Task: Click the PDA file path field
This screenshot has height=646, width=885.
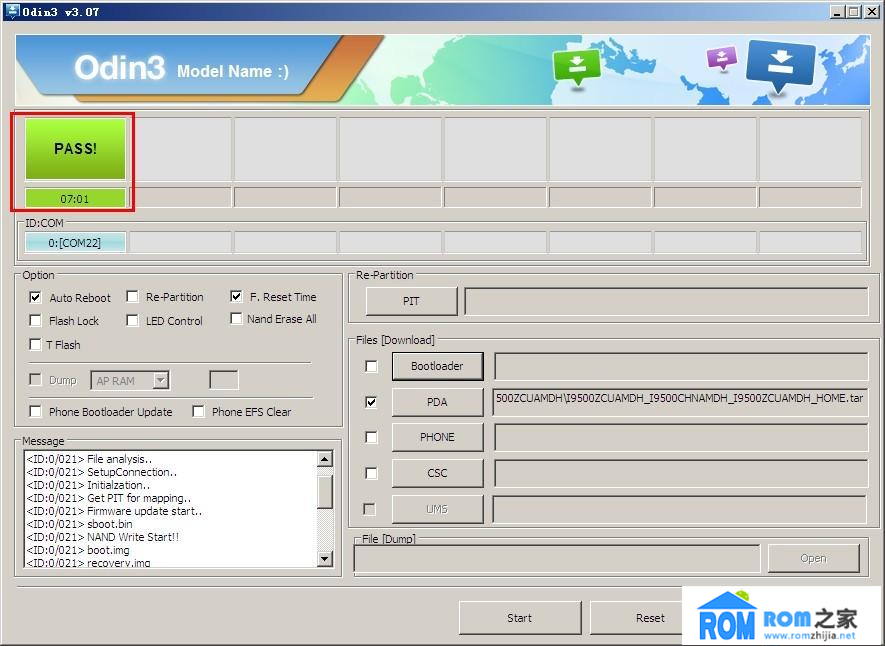Action: (x=681, y=402)
